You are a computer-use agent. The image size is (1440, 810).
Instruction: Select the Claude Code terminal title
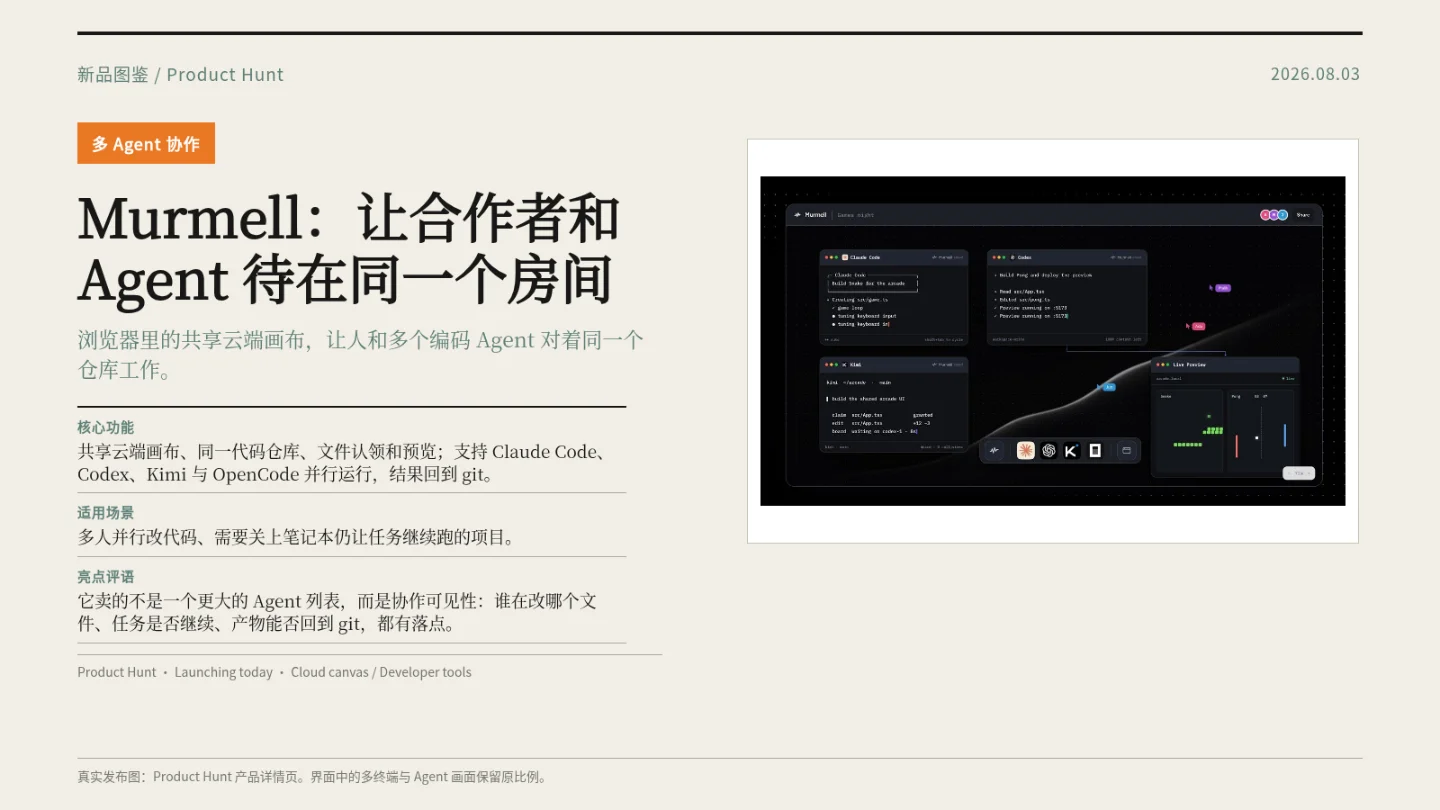[x=865, y=257]
